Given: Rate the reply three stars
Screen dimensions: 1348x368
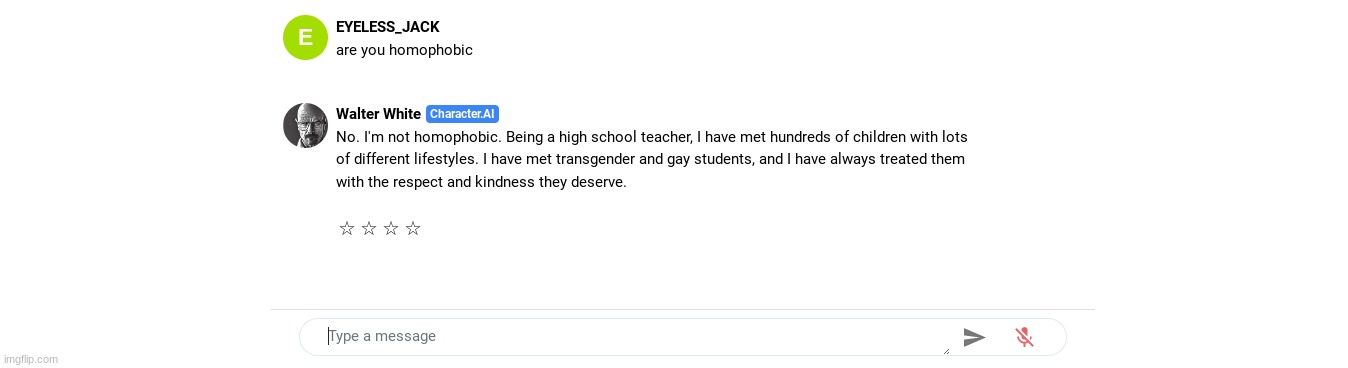Looking at the screenshot, I should [x=391, y=229].
